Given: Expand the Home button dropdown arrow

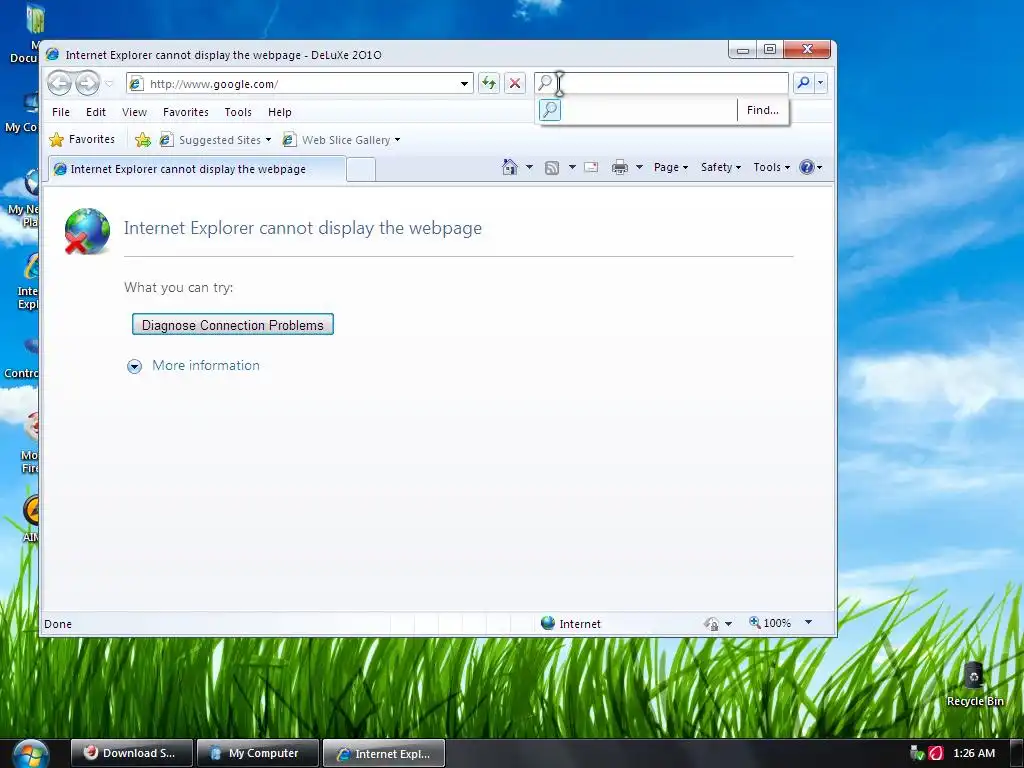Looking at the screenshot, I should (529, 167).
